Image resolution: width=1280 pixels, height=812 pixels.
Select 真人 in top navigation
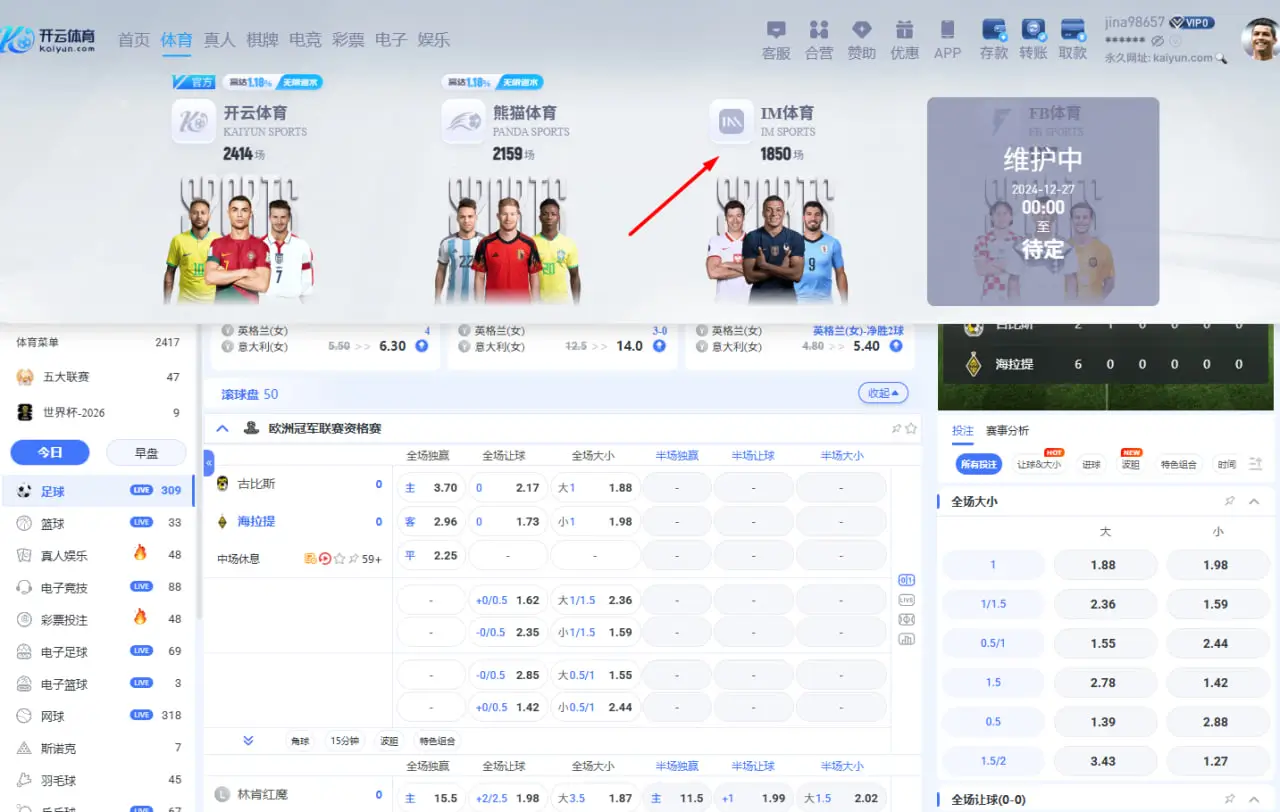(x=219, y=40)
